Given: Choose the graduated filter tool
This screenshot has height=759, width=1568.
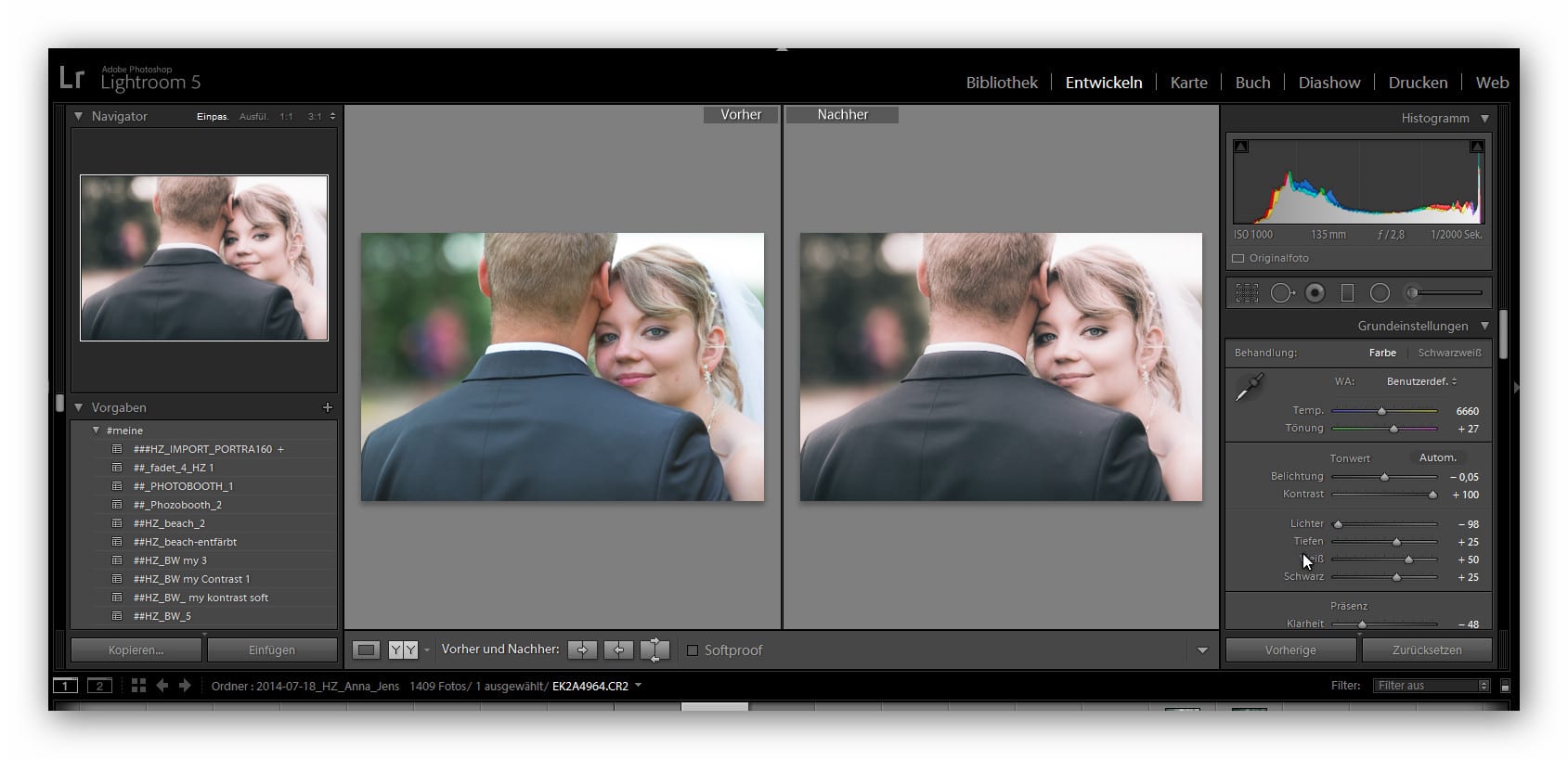Looking at the screenshot, I should click(x=1347, y=293).
